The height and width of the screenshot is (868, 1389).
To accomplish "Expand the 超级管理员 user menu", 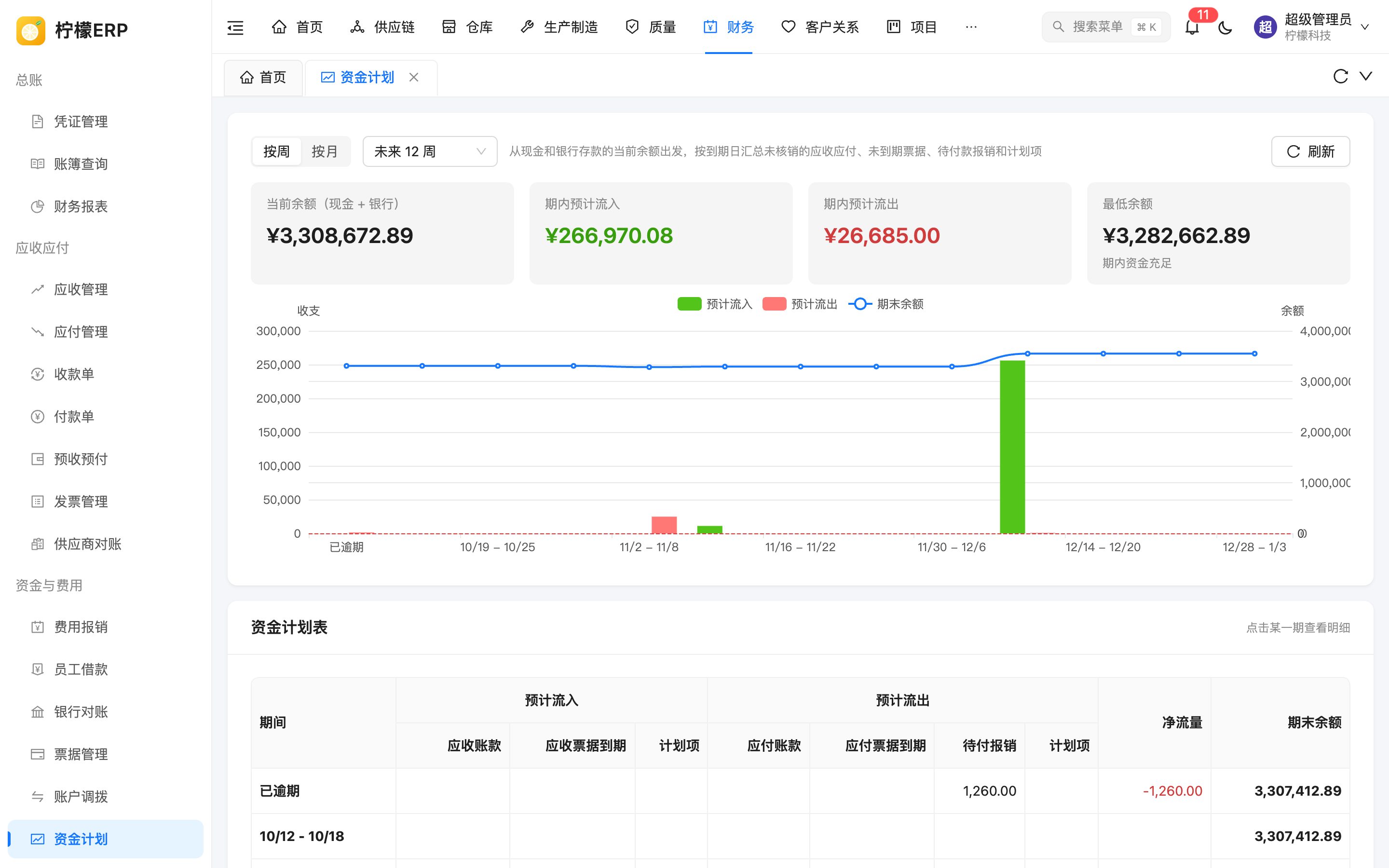I will 1312,27.
